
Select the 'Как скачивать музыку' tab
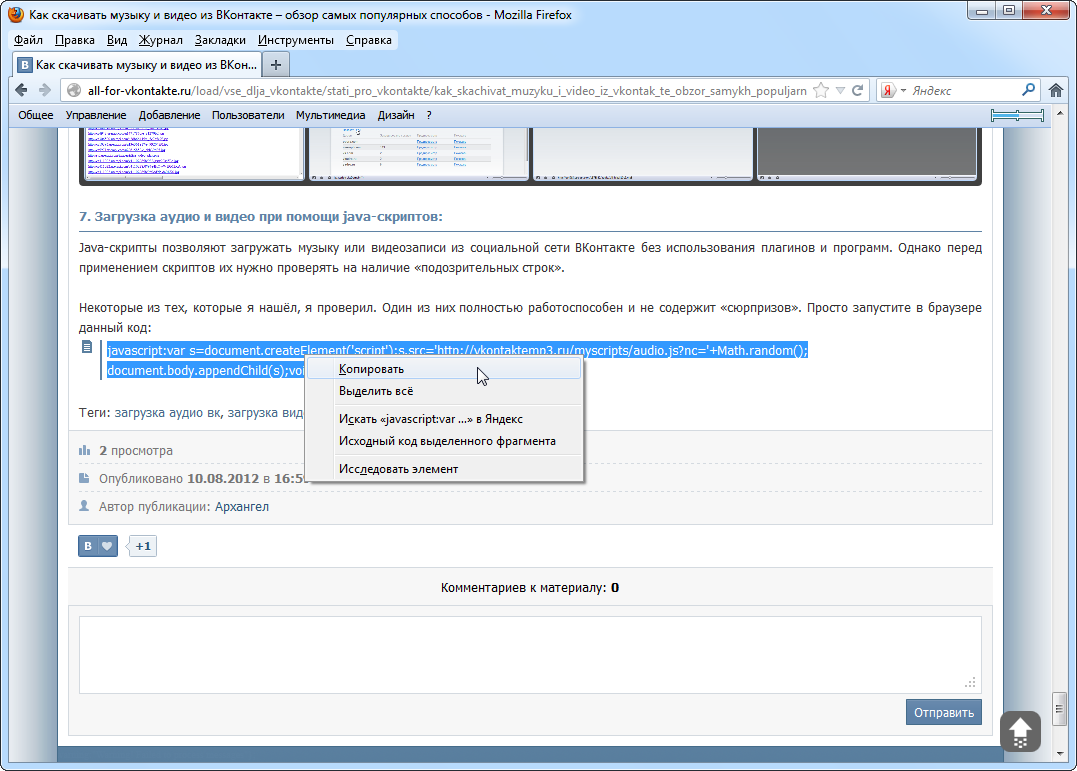137,65
